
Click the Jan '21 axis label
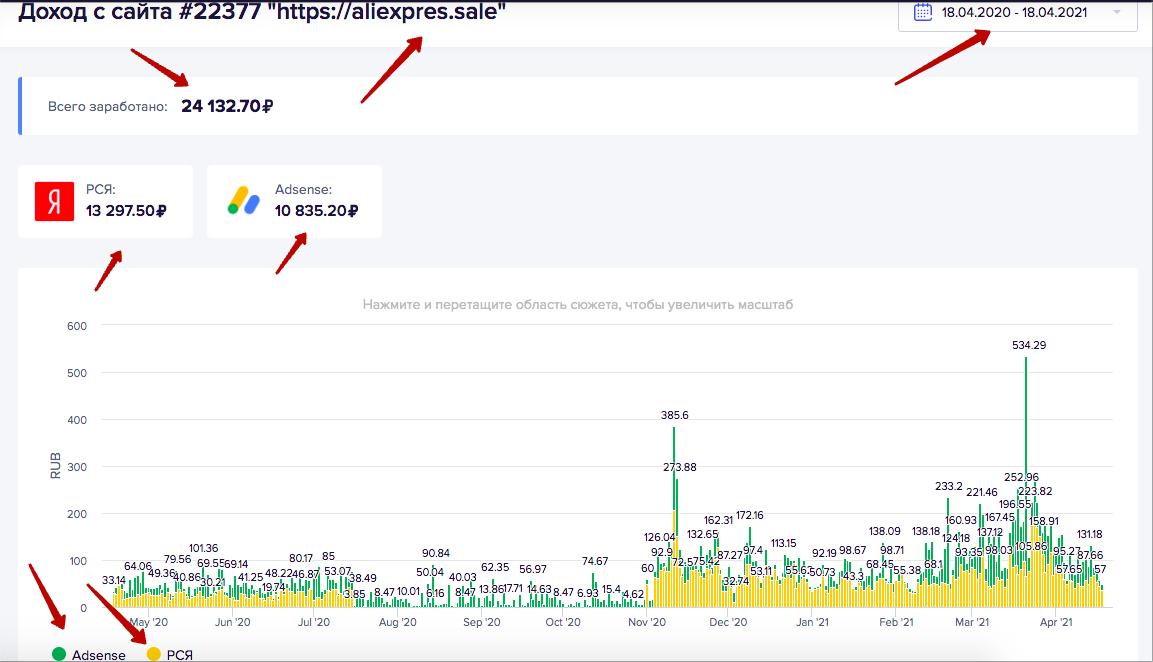click(x=812, y=622)
